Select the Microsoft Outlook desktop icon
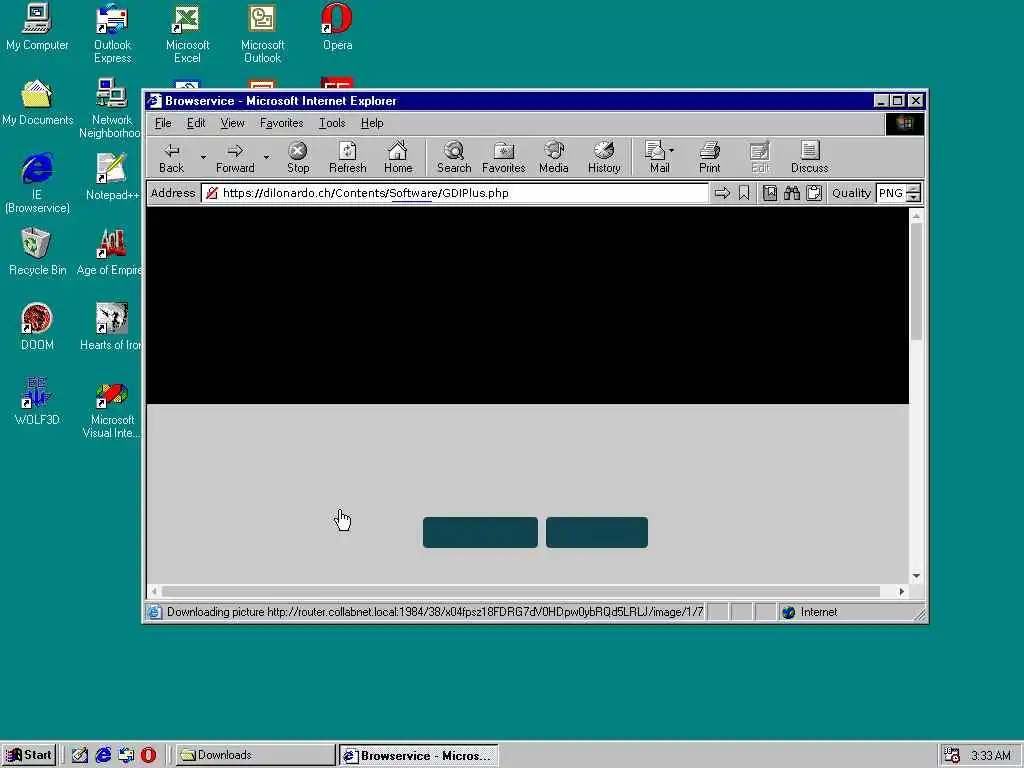The width and height of the screenshot is (1024, 768). 263,34
